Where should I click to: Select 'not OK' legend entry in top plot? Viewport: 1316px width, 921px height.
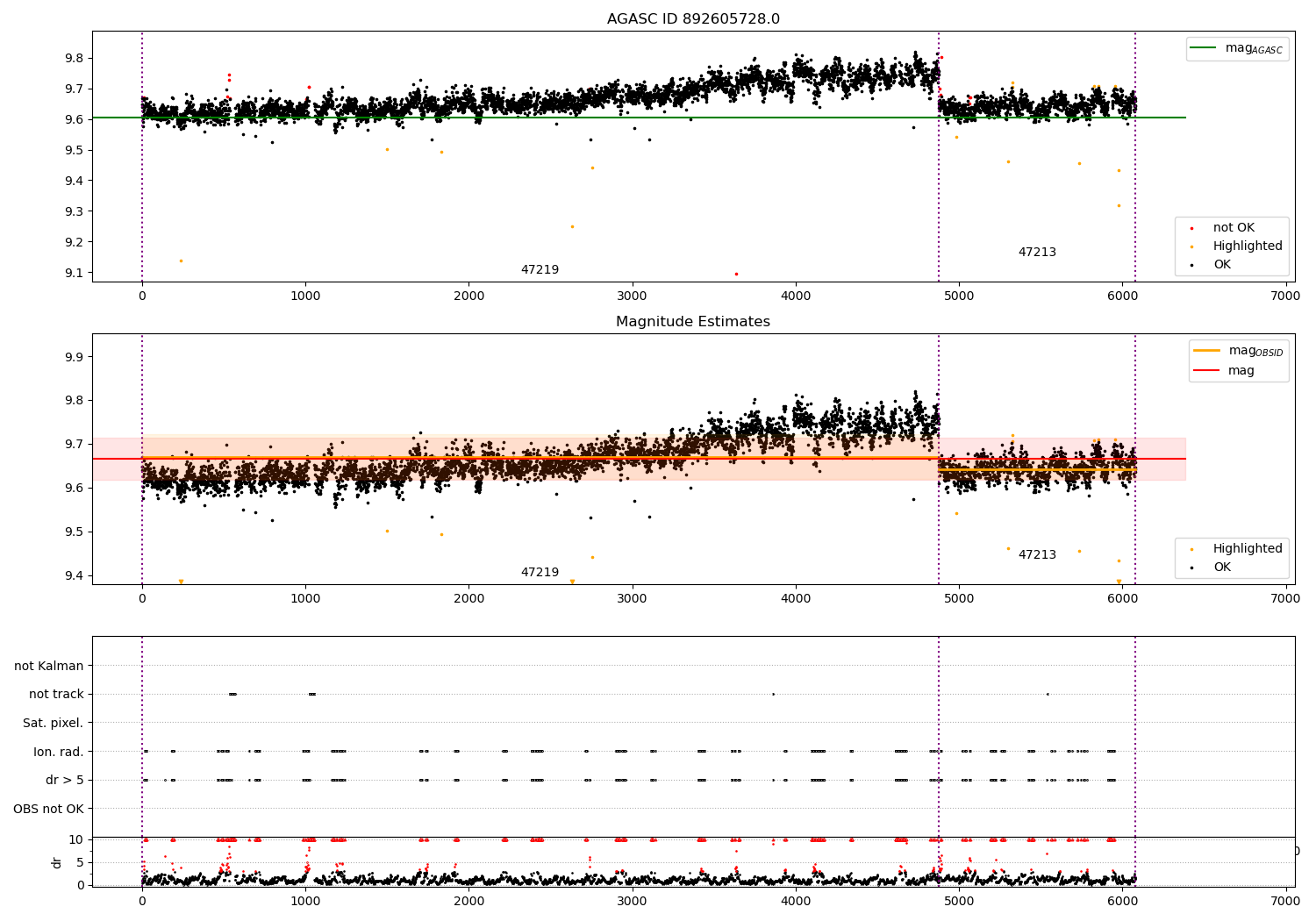click(x=1234, y=228)
